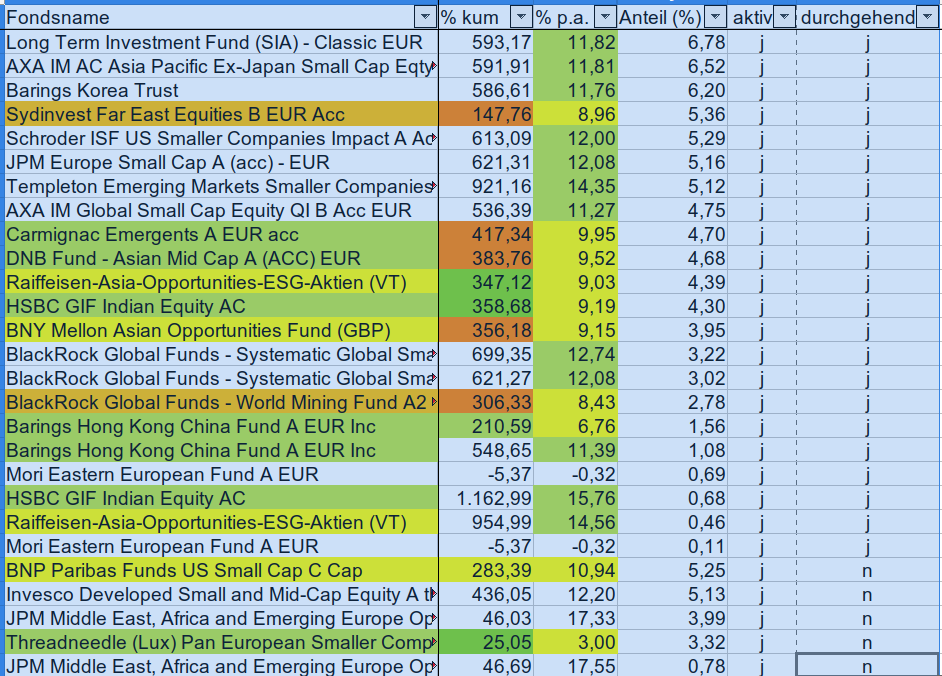942x676 pixels.
Task: Click the % kum value 548,65
Action: 486,451
